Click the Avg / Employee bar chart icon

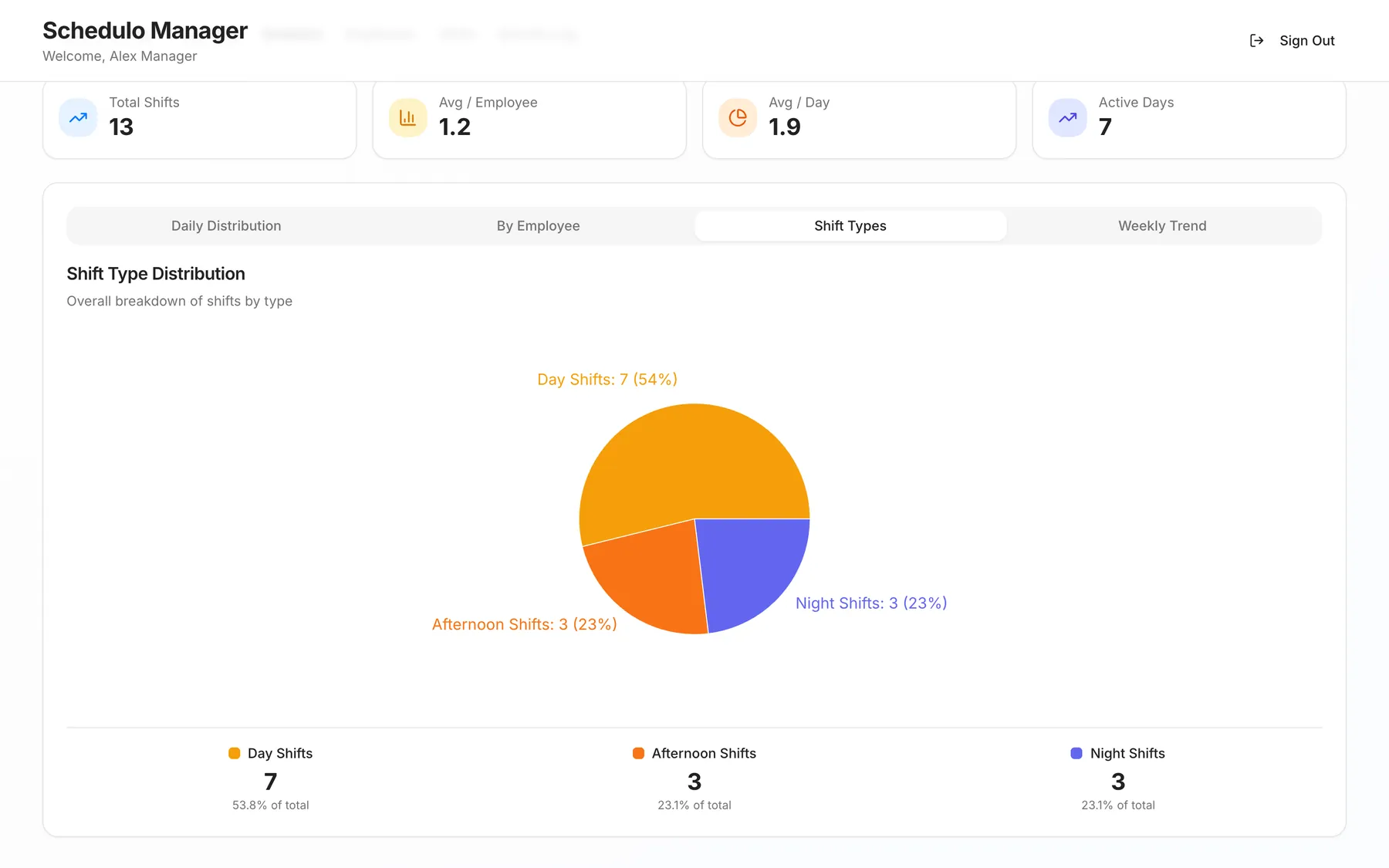407,117
